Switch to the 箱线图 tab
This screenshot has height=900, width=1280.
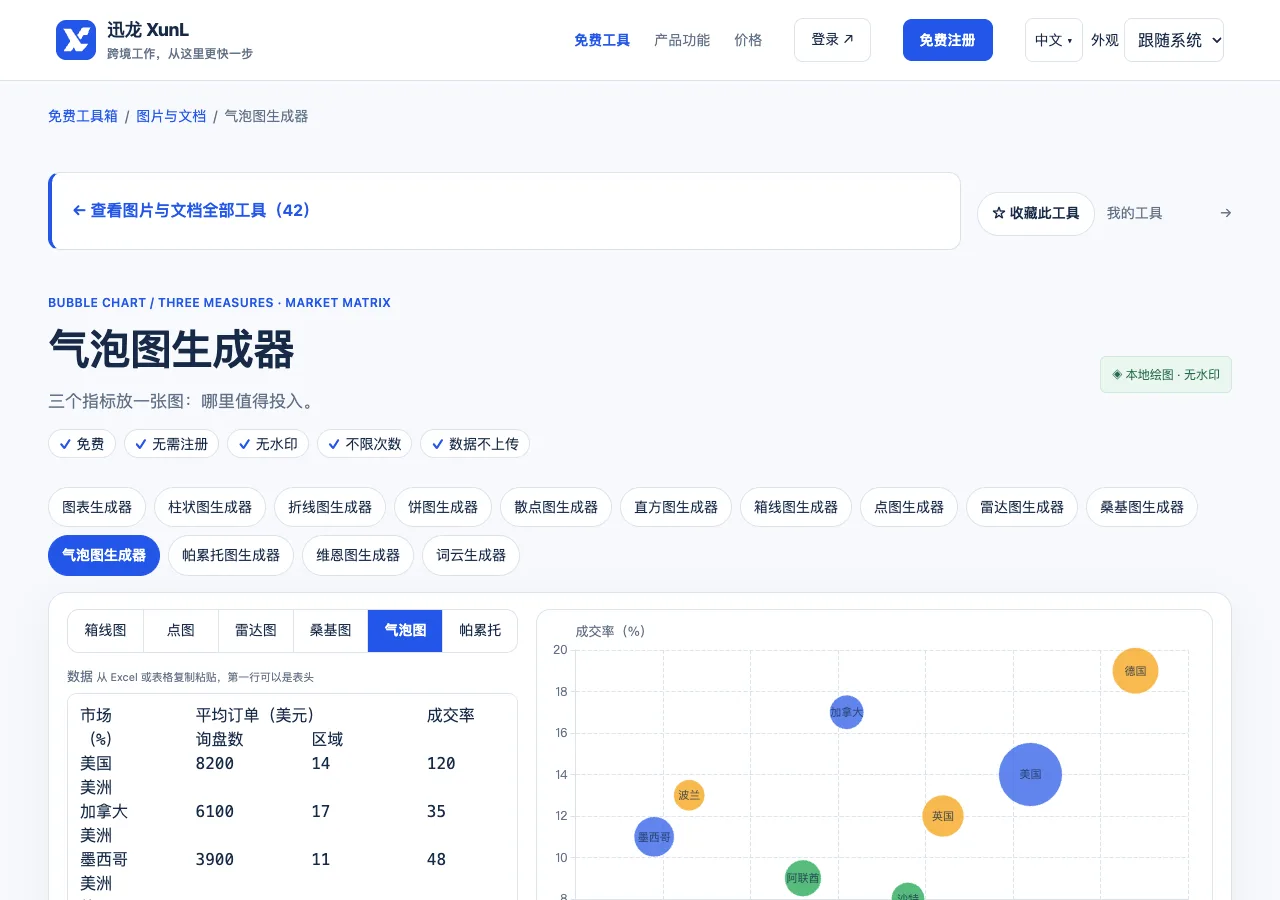tap(106, 631)
